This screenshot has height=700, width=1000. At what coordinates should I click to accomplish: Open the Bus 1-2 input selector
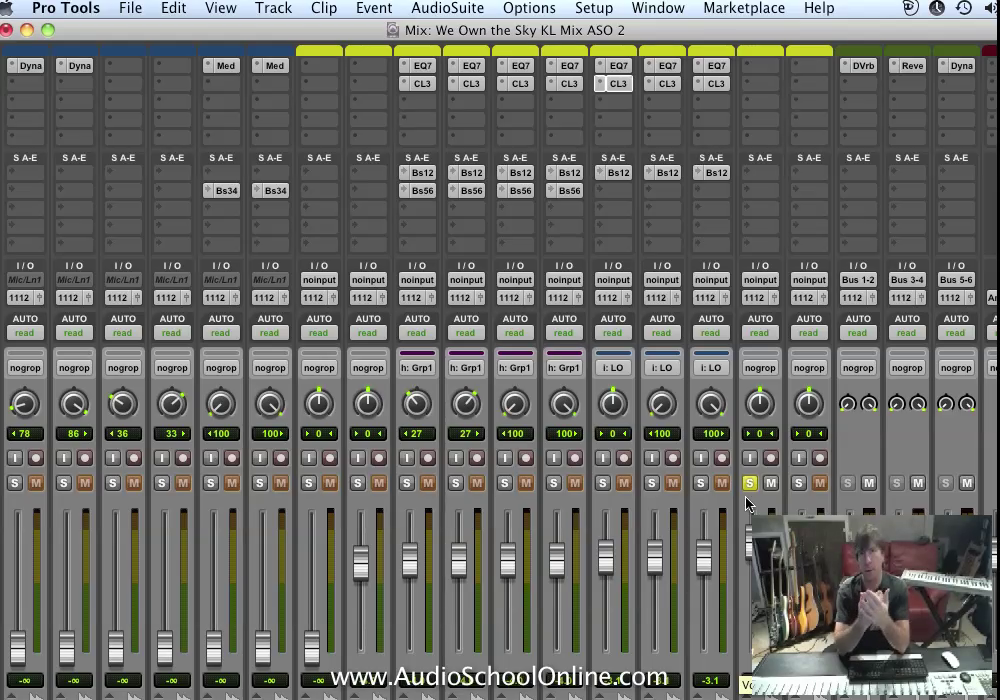click(858, 280)
